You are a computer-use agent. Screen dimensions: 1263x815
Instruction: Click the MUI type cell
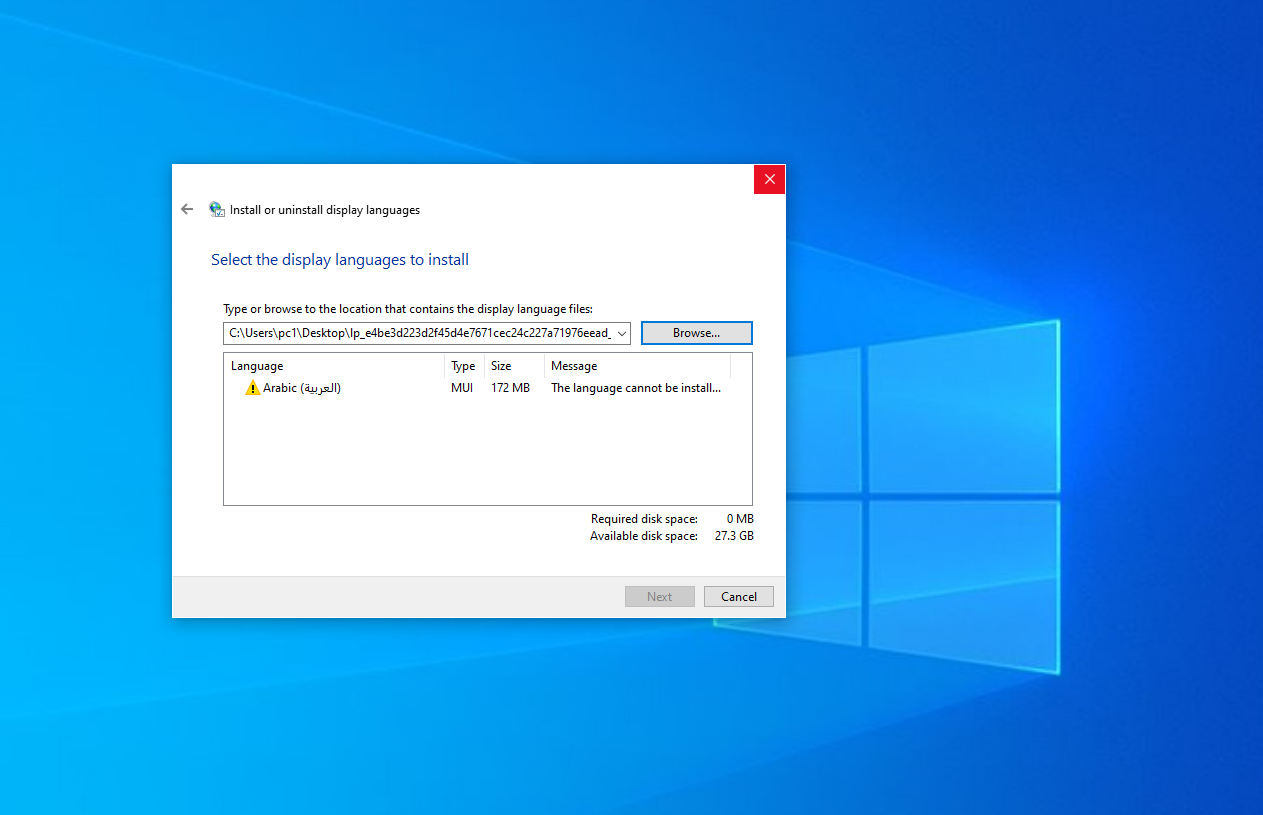[462, 388]
